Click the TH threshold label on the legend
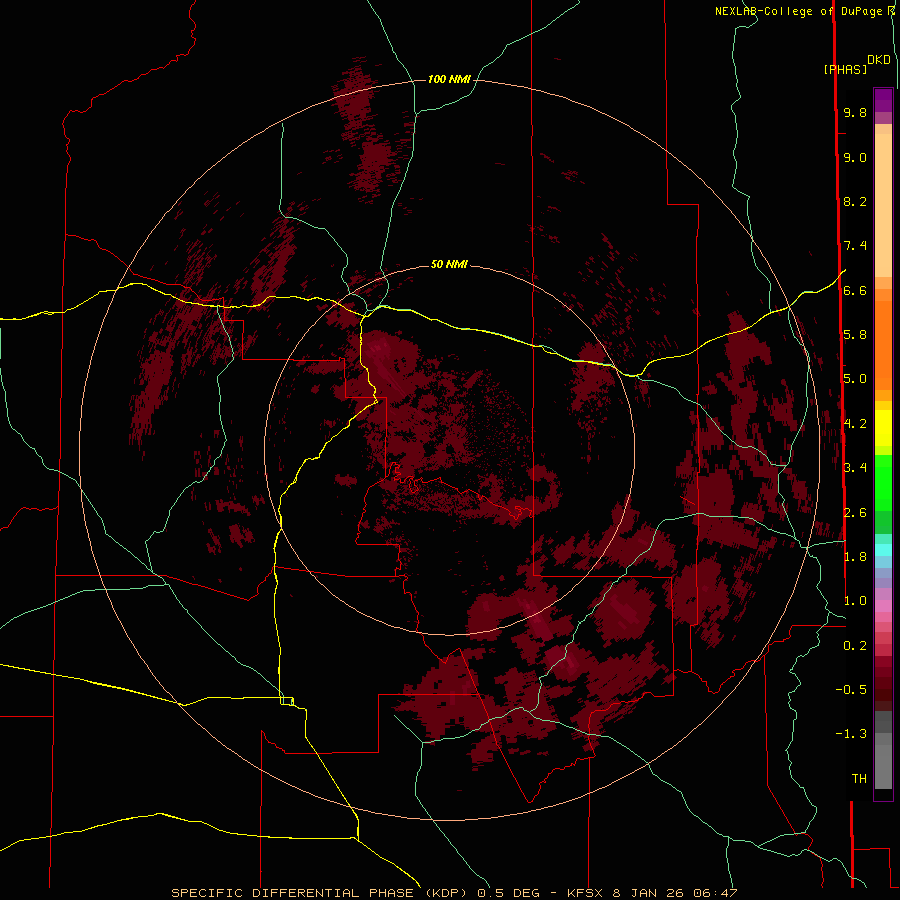This screenshot has width=900, height=900. point(859,779)
